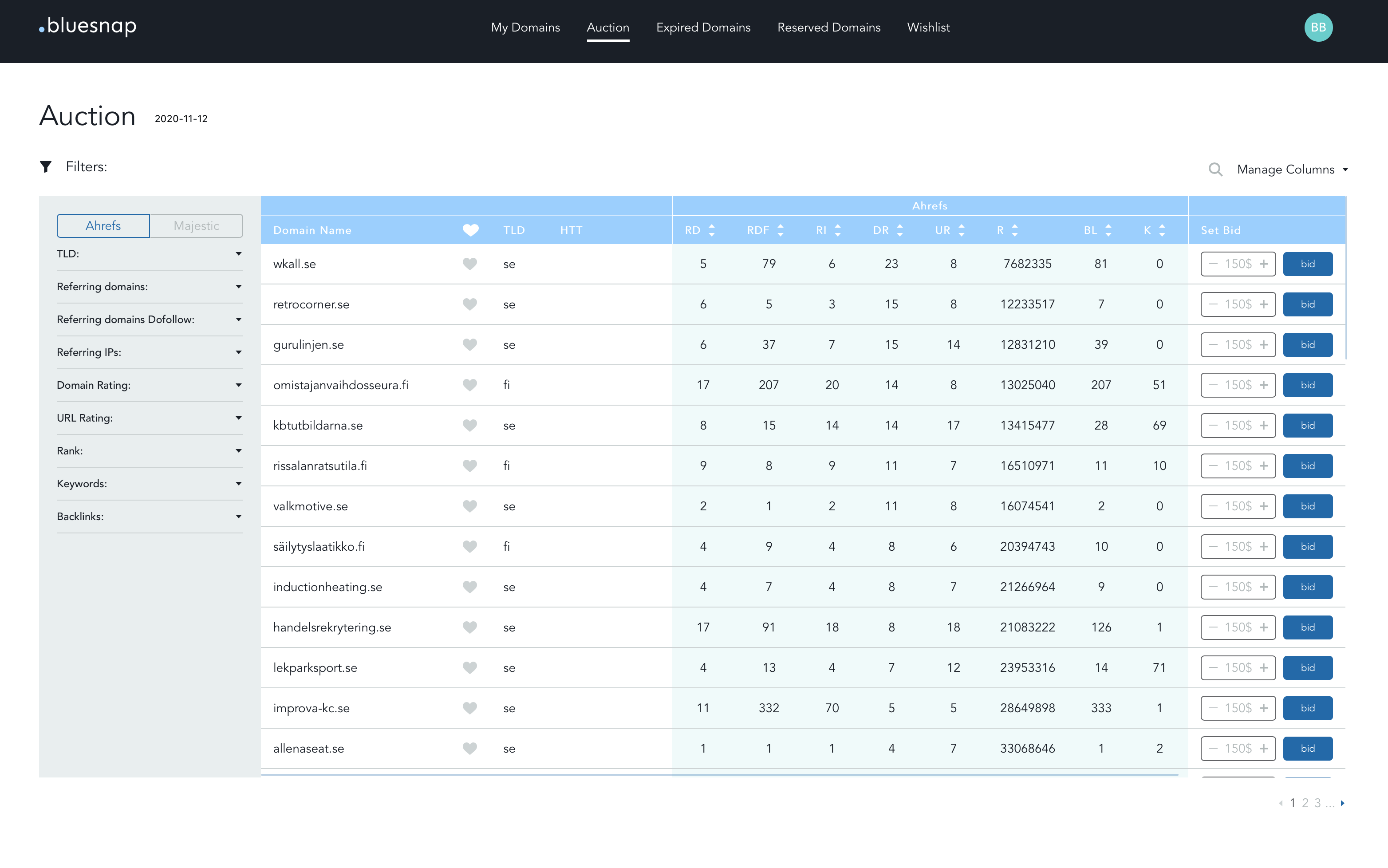Add kbtutbildarna.se to wishlist heart
This screenshot has height=868, width=1388.
click(x=469, y=426)
